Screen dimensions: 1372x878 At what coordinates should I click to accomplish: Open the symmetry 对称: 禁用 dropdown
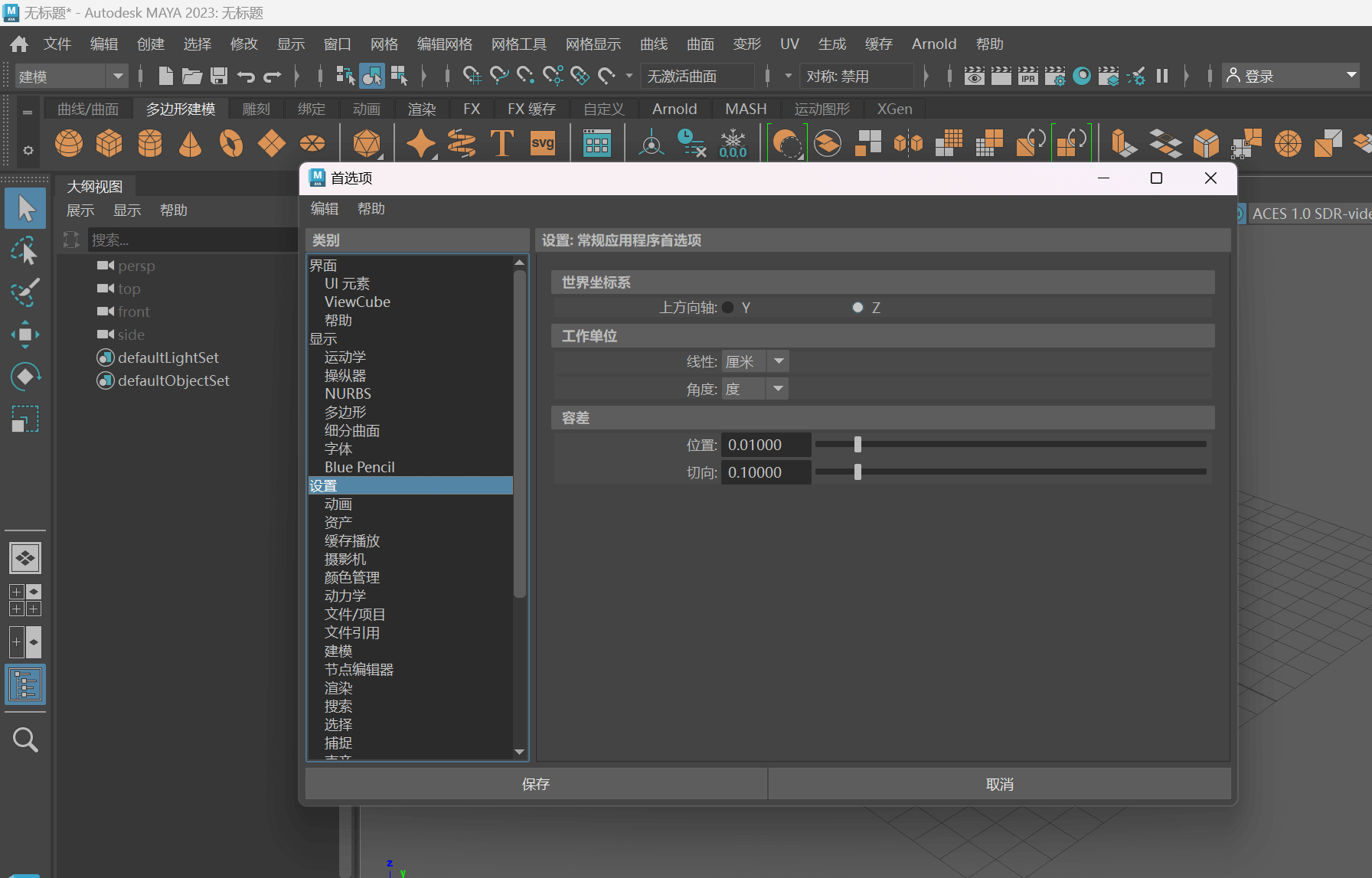pyautogui.click(x=857, y=76)
